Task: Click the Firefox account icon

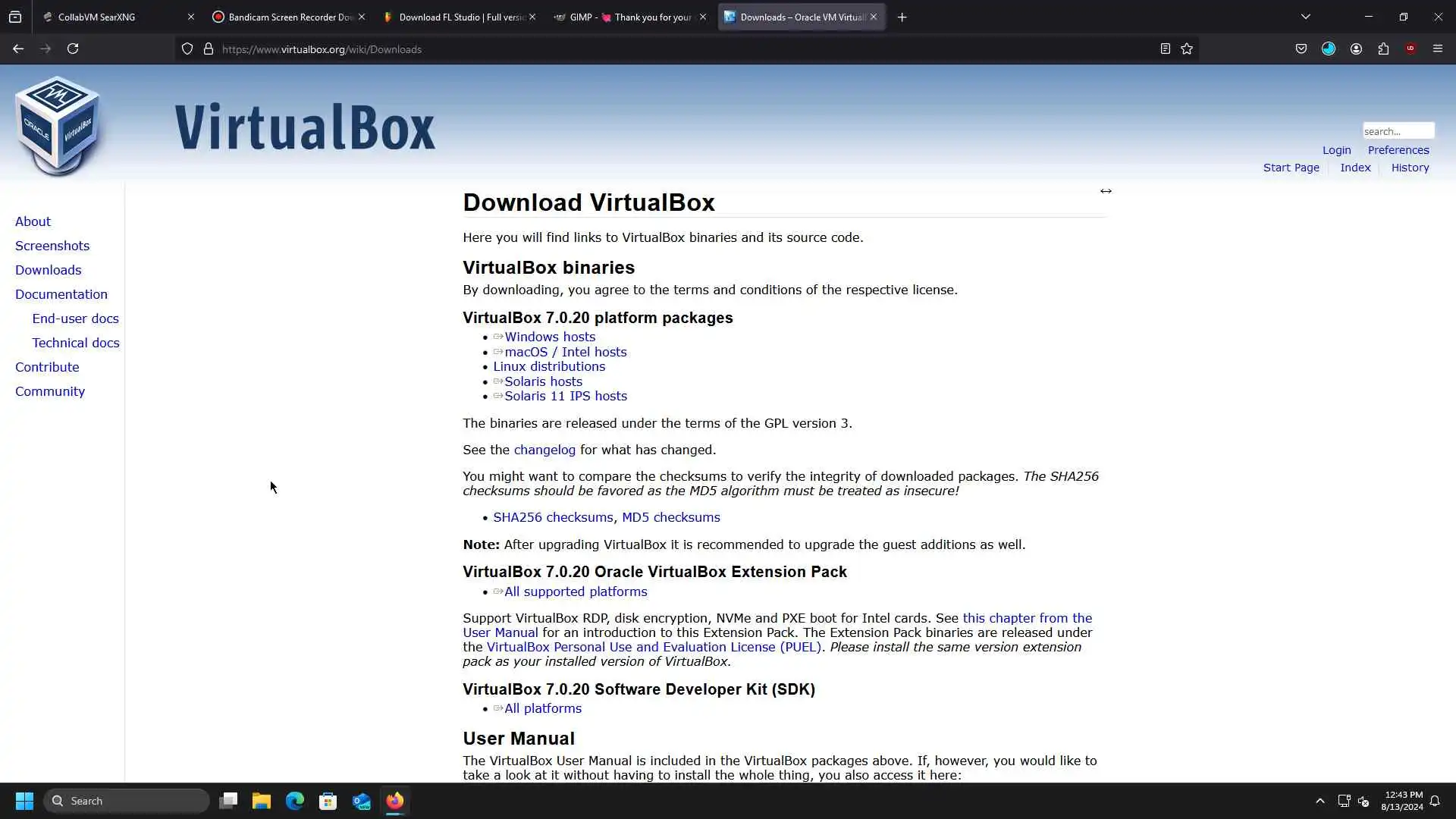Action: (1356, 49)
